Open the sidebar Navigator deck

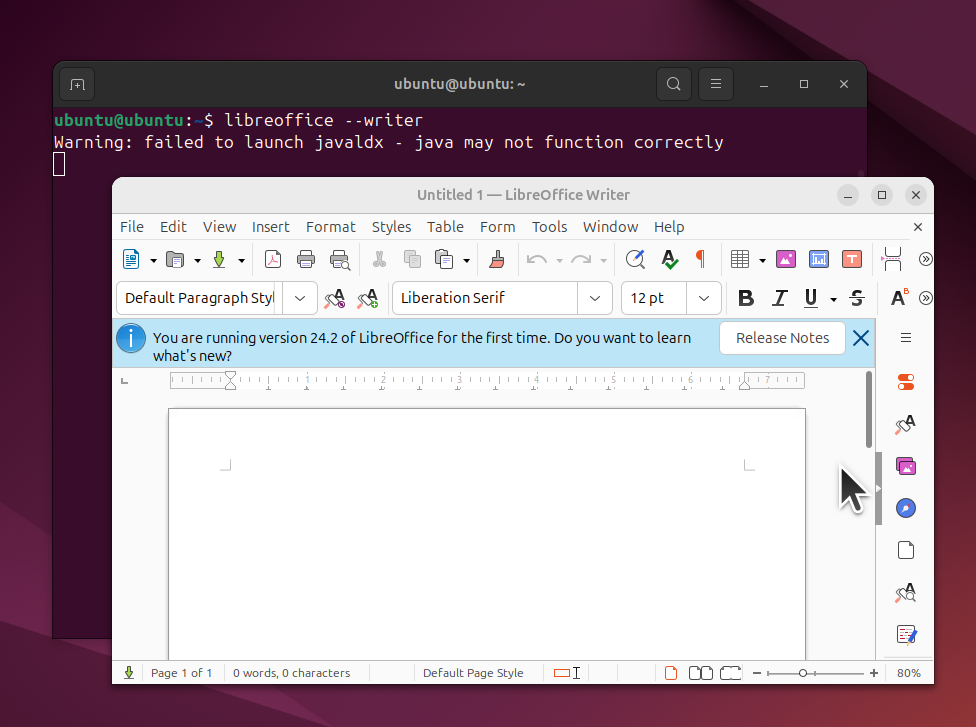[906, 509]
